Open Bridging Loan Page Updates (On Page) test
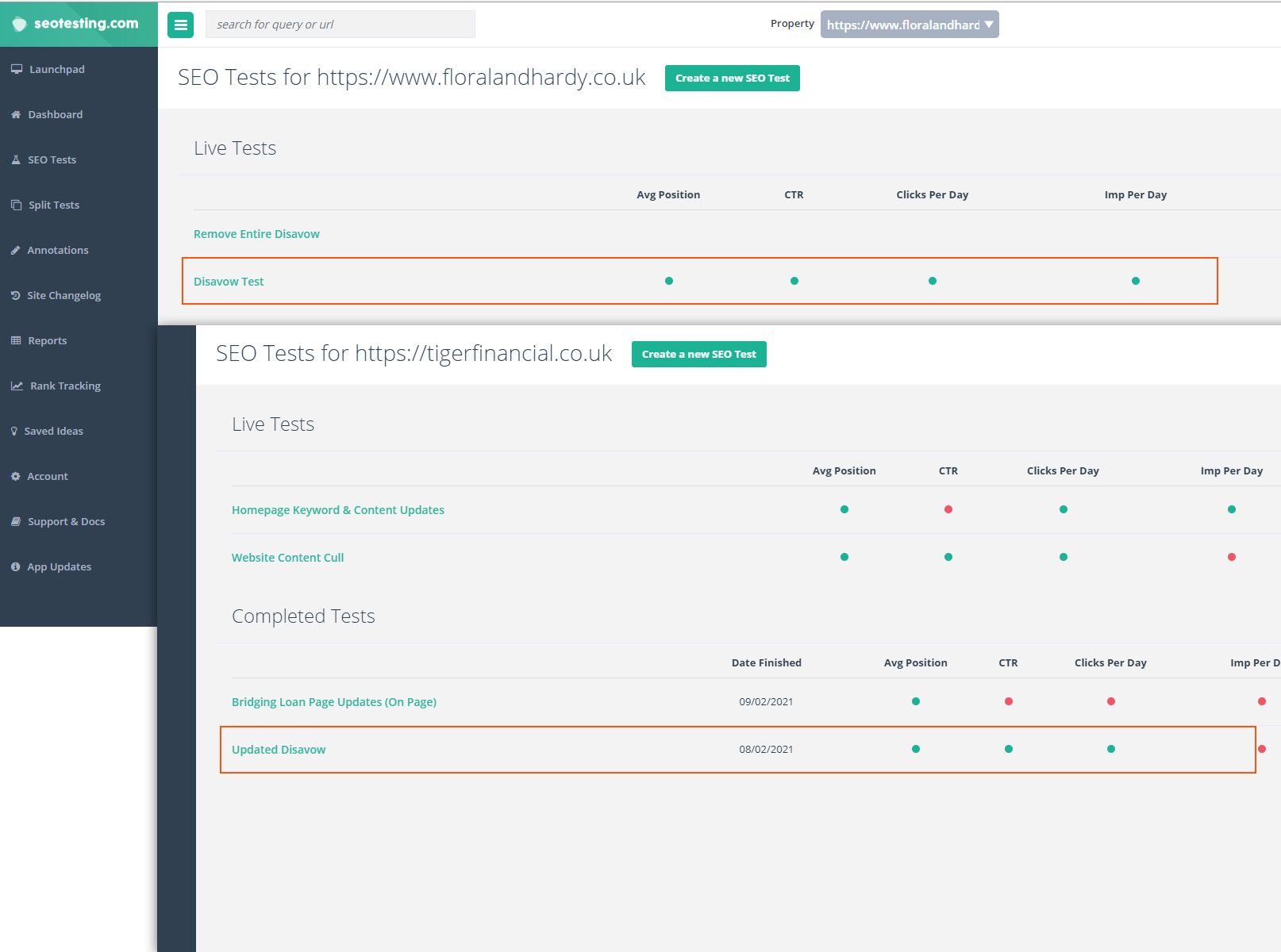The height and width of the screenshot is (952, 1281). pos(334,702)
